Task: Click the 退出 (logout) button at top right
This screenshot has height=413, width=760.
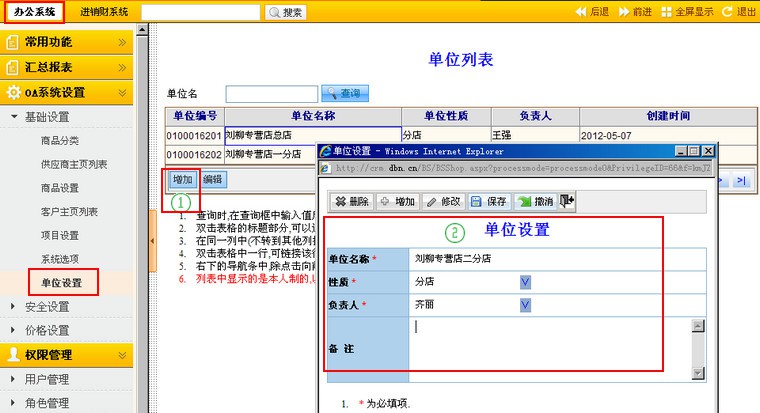Action: click(x=739, y=12)
